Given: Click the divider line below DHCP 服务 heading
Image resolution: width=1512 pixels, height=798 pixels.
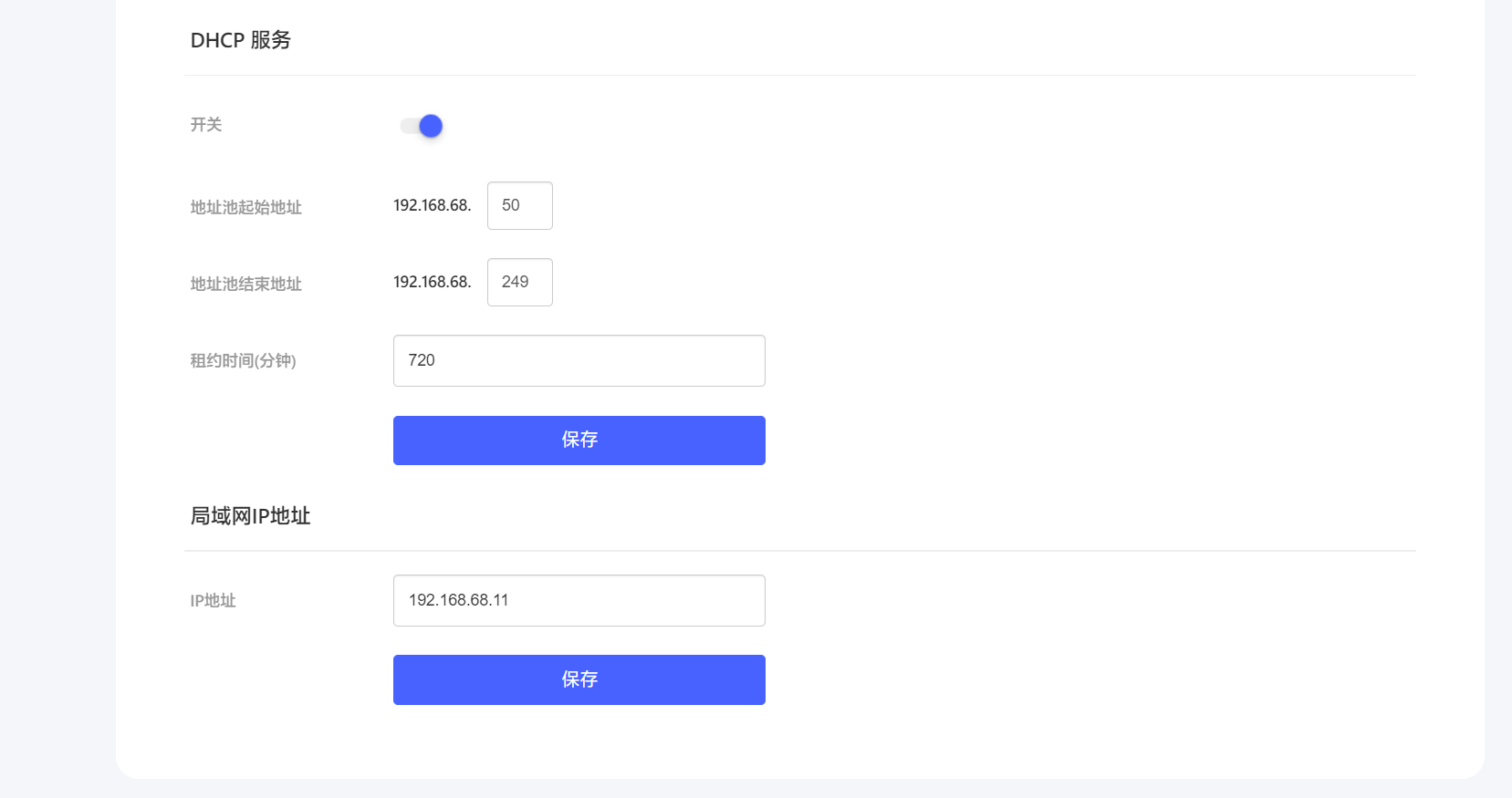Looking at the screenshot, I should (x=799, y=76).
